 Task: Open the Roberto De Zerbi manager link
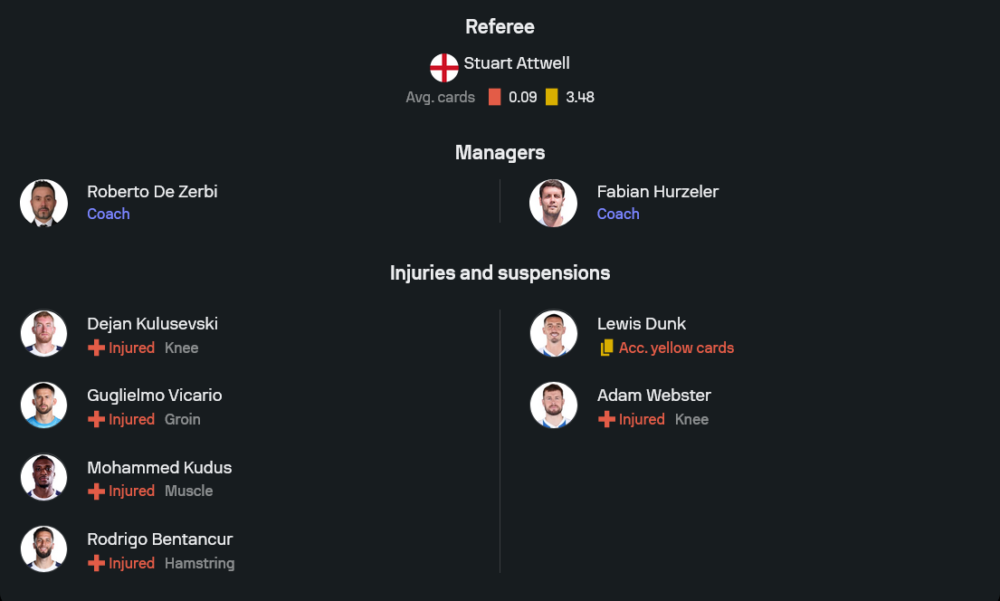point(152,192)
